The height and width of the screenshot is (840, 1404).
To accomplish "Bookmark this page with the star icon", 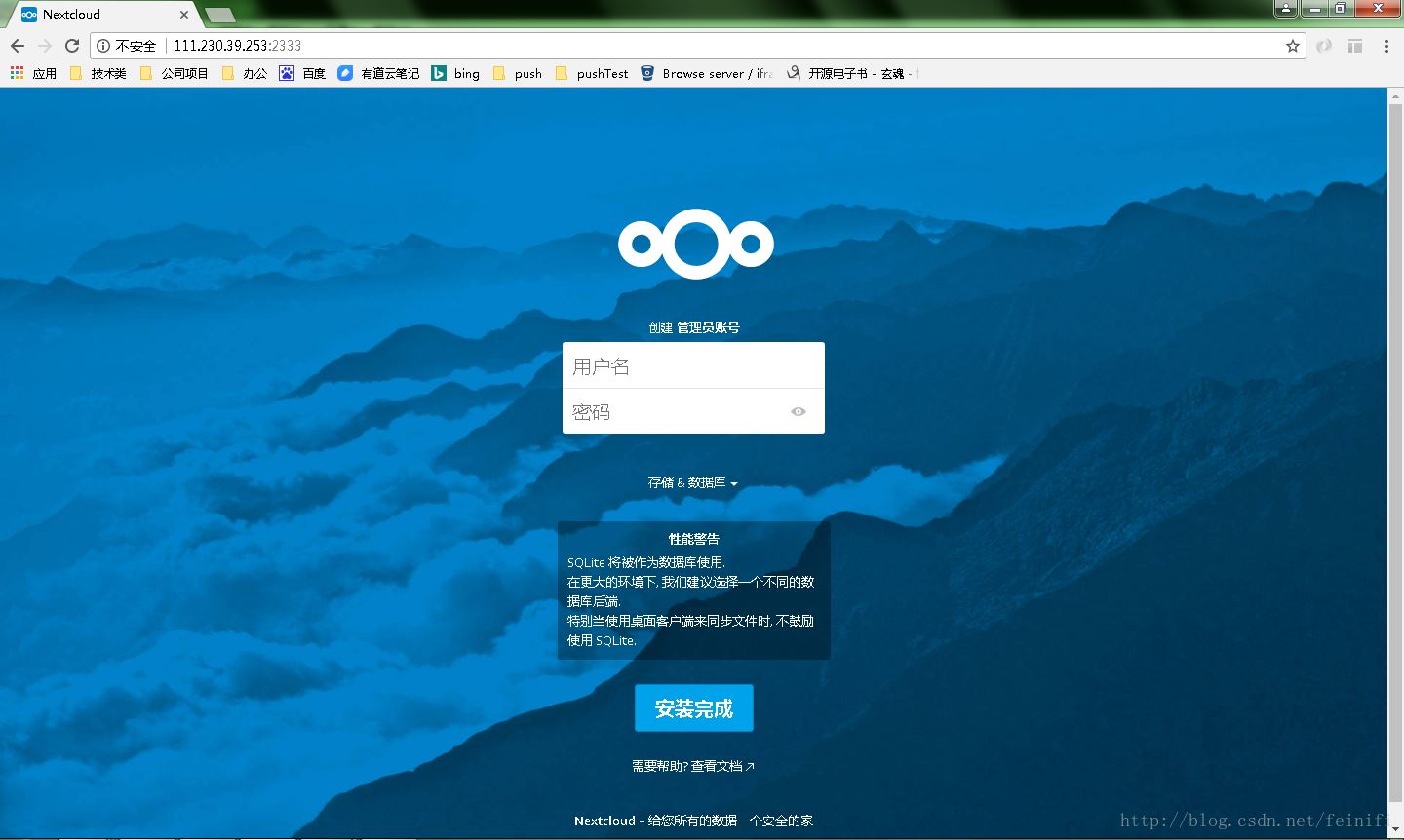I will [x=1292, y=44].
